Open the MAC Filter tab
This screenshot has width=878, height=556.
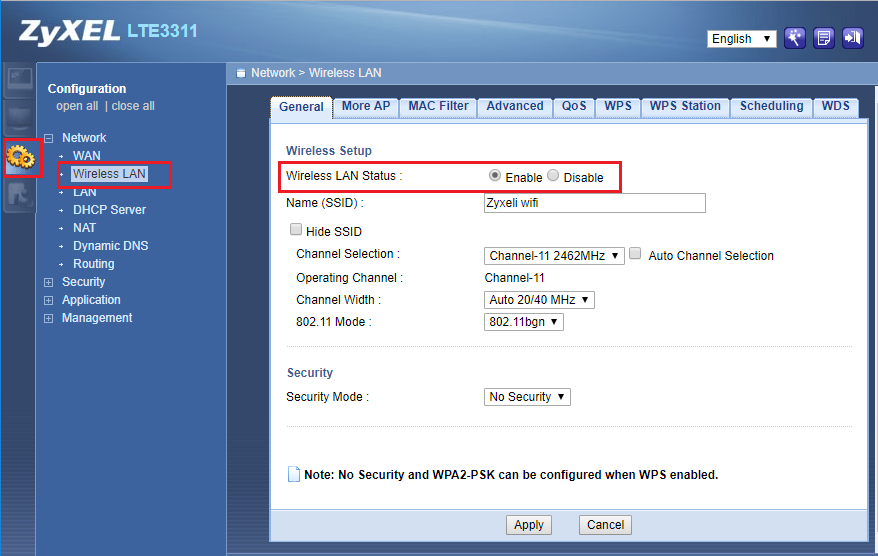438,106
